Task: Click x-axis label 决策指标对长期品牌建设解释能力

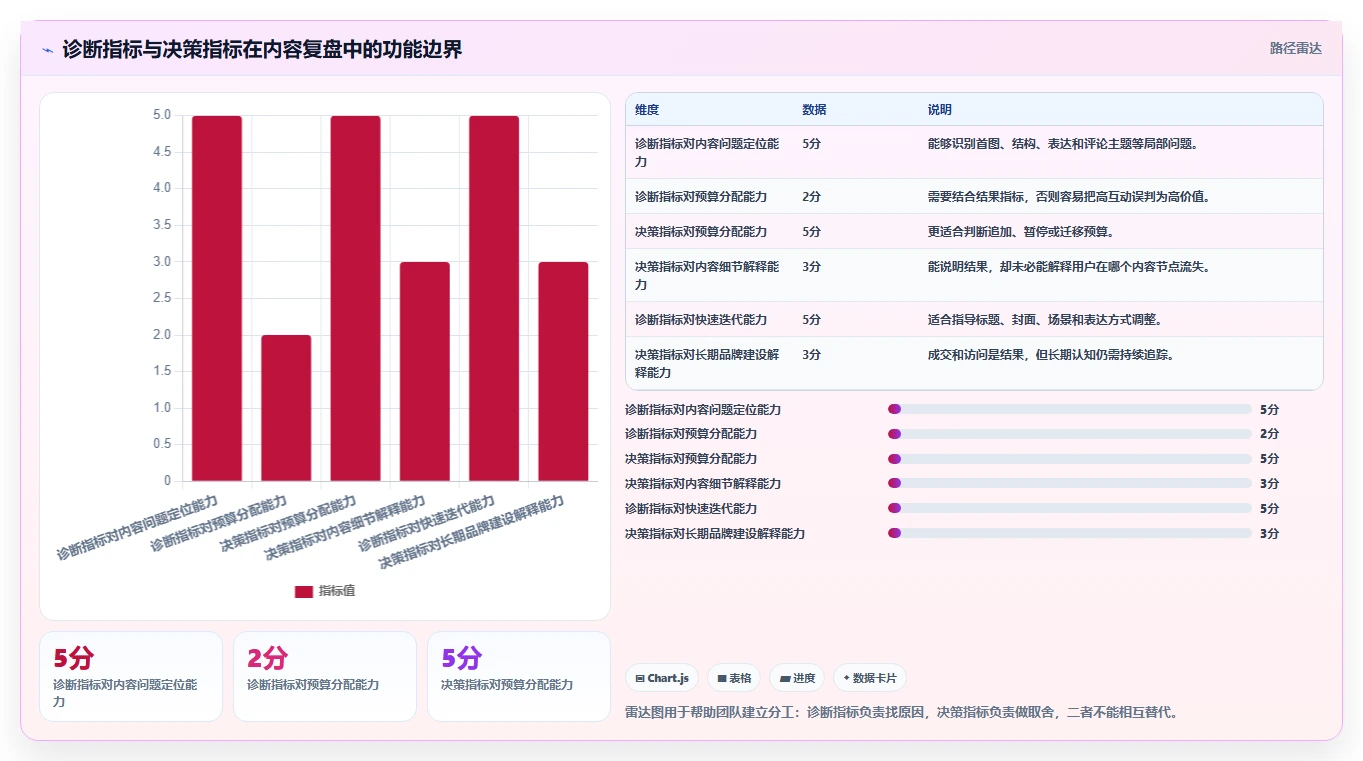Action: pyautogui.click(x=471, y=532)
